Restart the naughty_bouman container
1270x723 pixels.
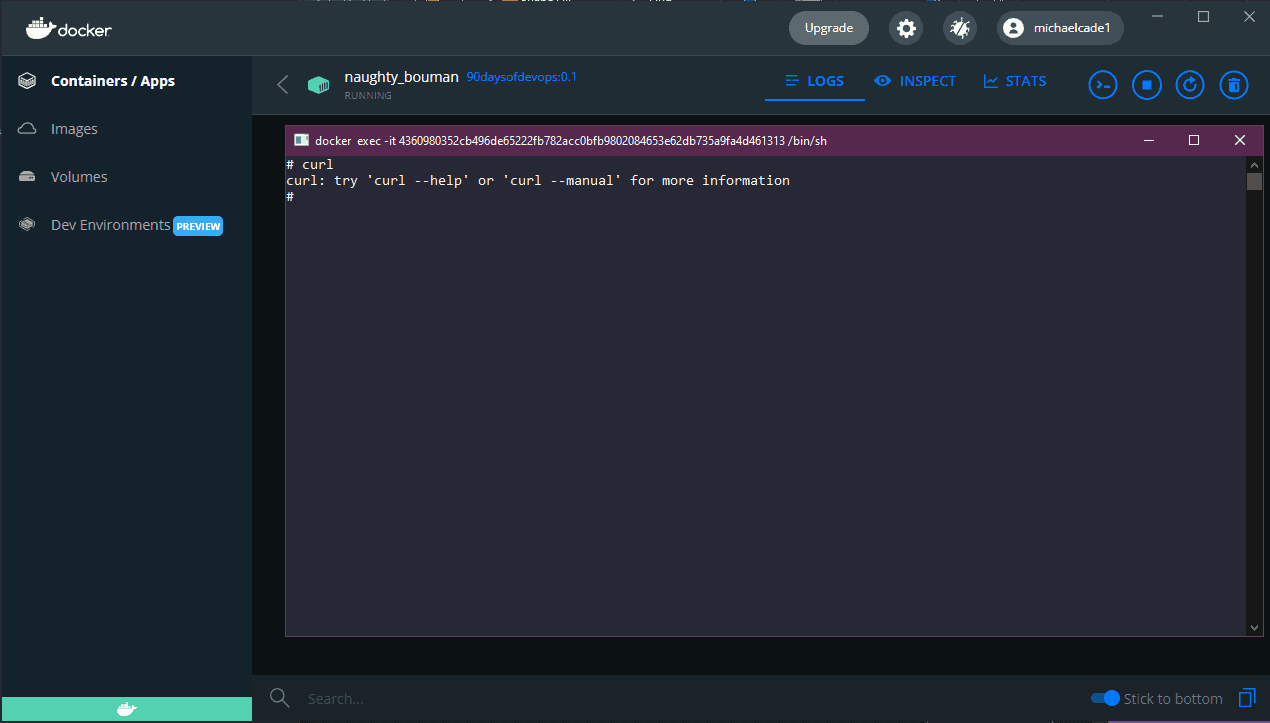(x=1190, y=85)
